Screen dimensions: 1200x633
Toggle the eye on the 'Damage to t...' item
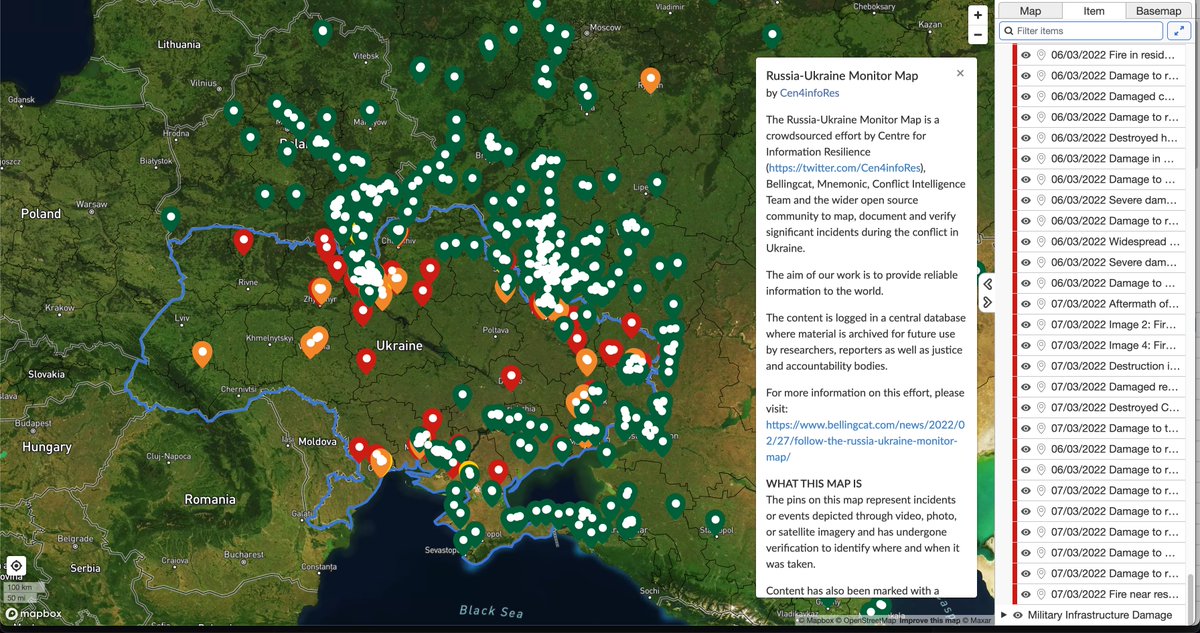(1025, 428)
